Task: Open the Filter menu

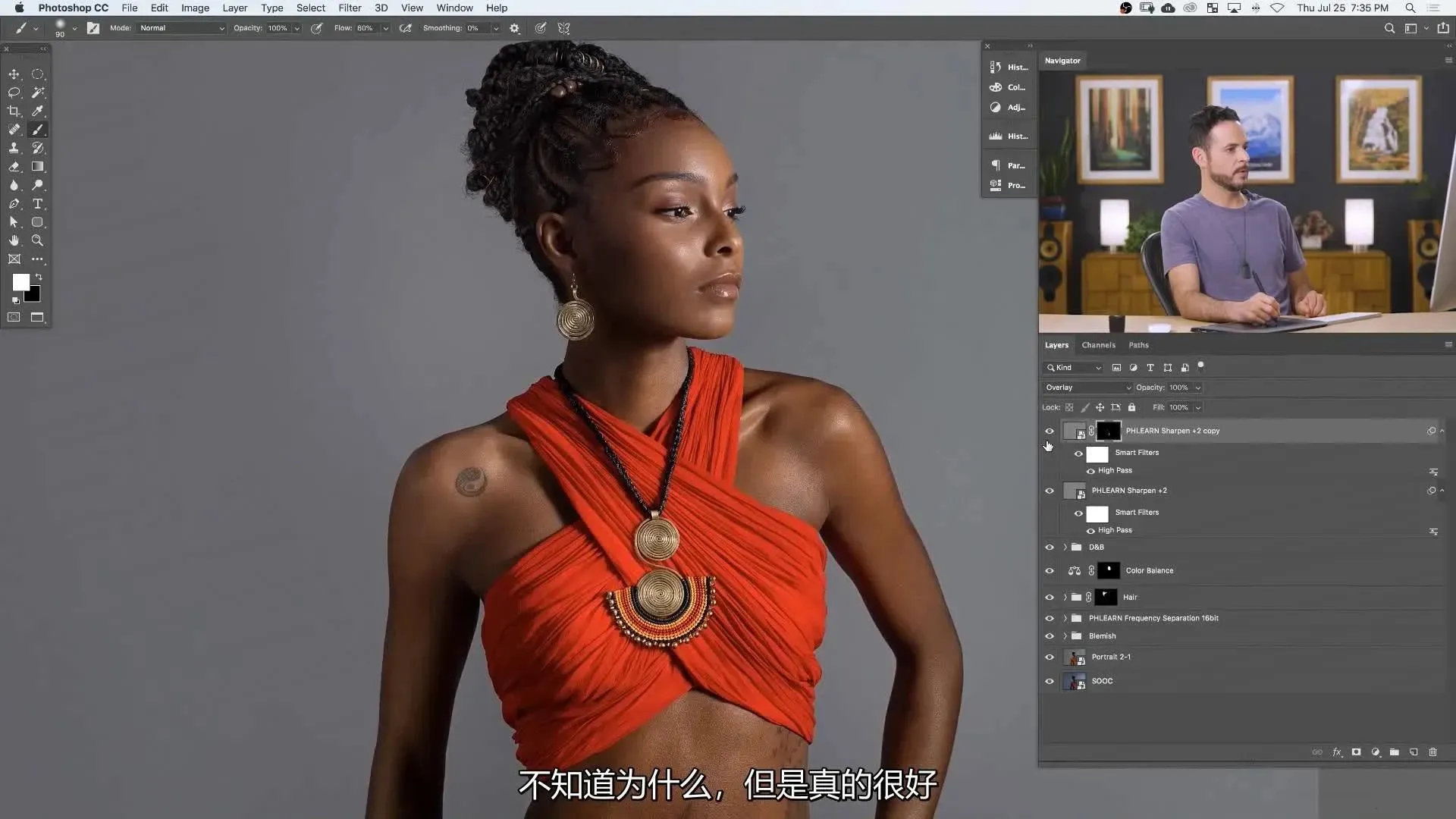Action: (350, 8)
